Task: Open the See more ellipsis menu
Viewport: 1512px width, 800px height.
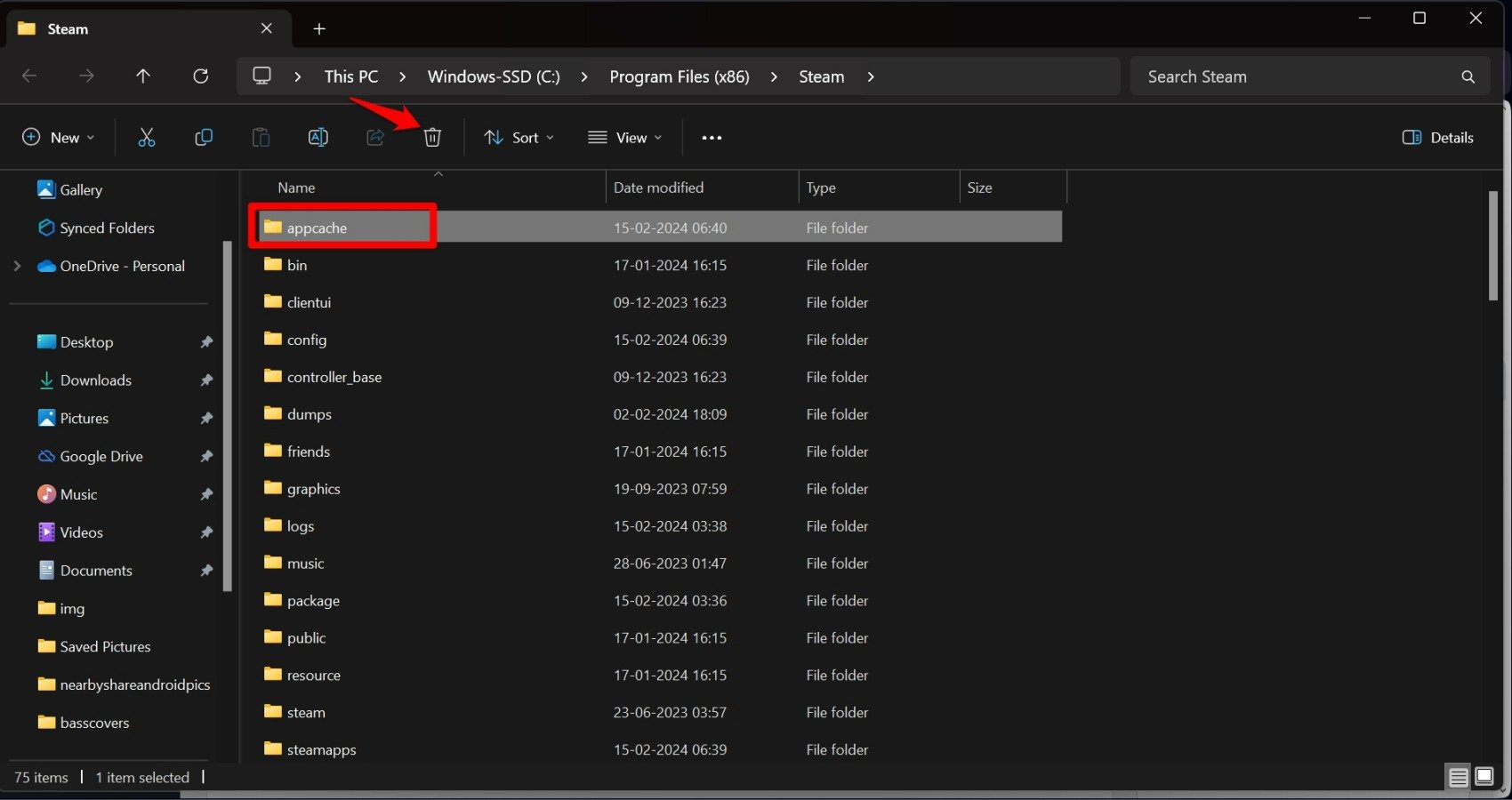Action: click(712, 138)
